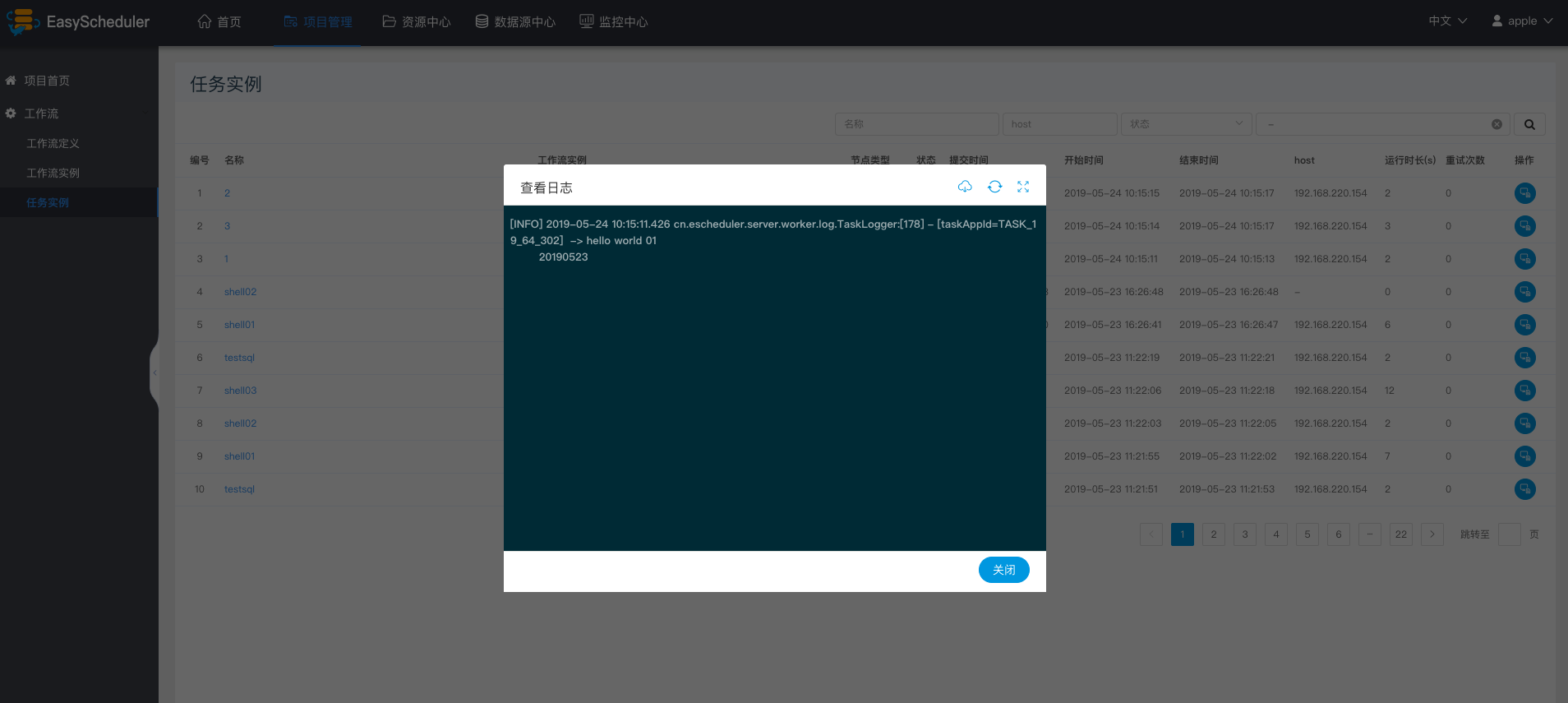Open task link testsql in row 6
The width and height of the screenshot is (1568, 703).
pyautogui.click(x=239, y=358)
